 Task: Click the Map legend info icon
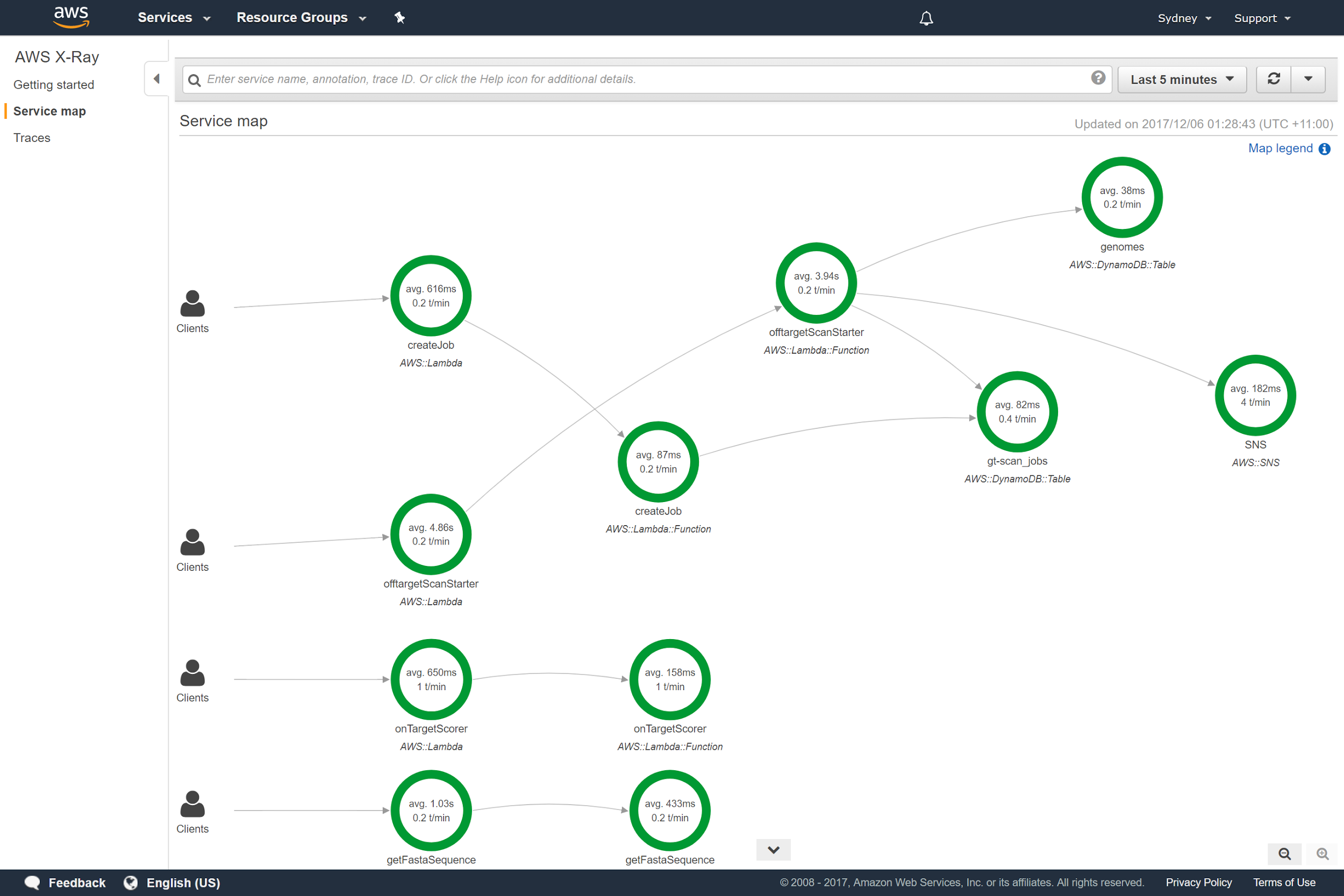point(1325,149)
